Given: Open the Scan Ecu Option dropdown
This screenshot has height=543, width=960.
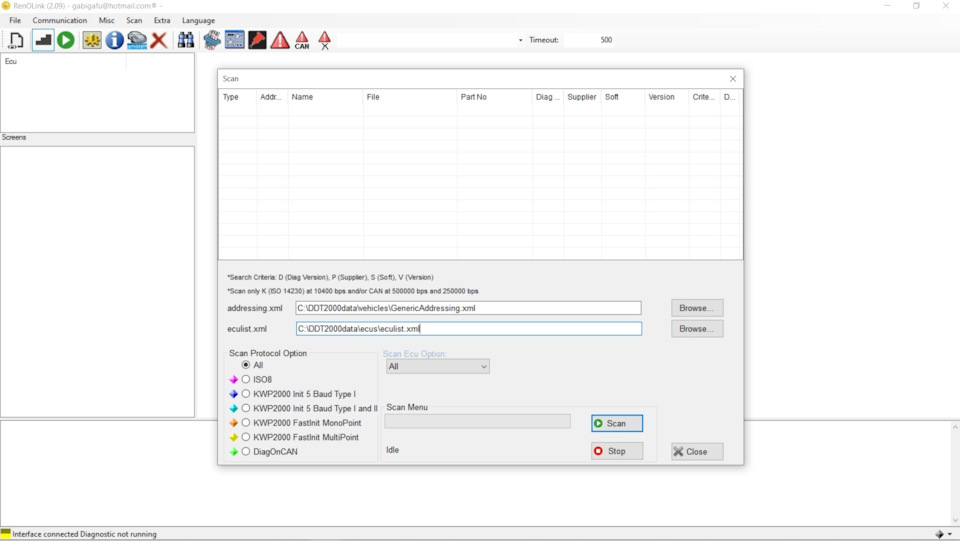Looking at the screenshot, I should pyautogui.click(x=437, y=367).
